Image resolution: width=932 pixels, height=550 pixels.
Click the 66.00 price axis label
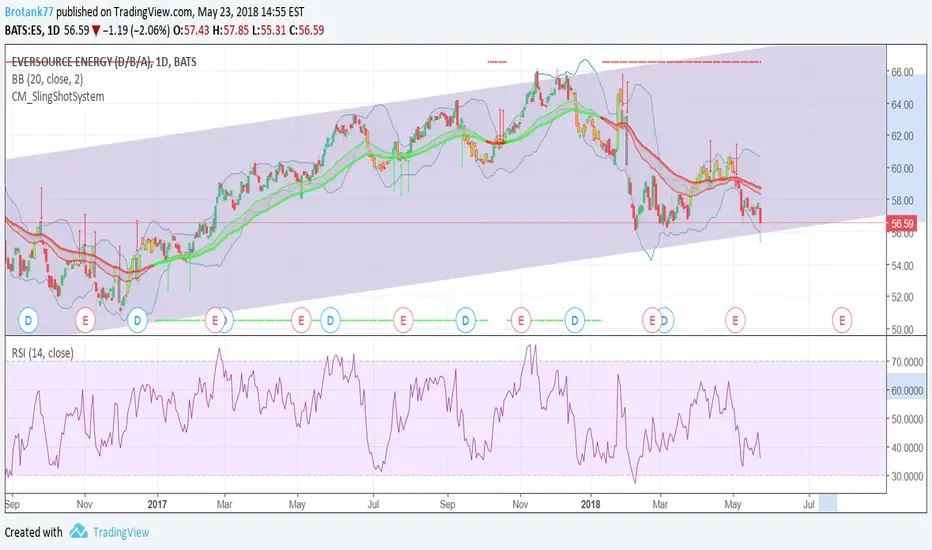click(902, 72)
